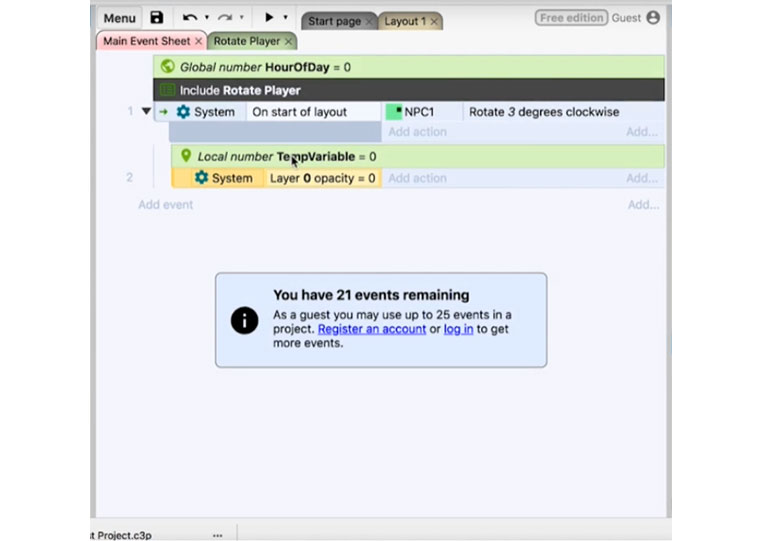Close the Rotate Player tab
This screenshot has height=541, width=763.
[289, 42]
